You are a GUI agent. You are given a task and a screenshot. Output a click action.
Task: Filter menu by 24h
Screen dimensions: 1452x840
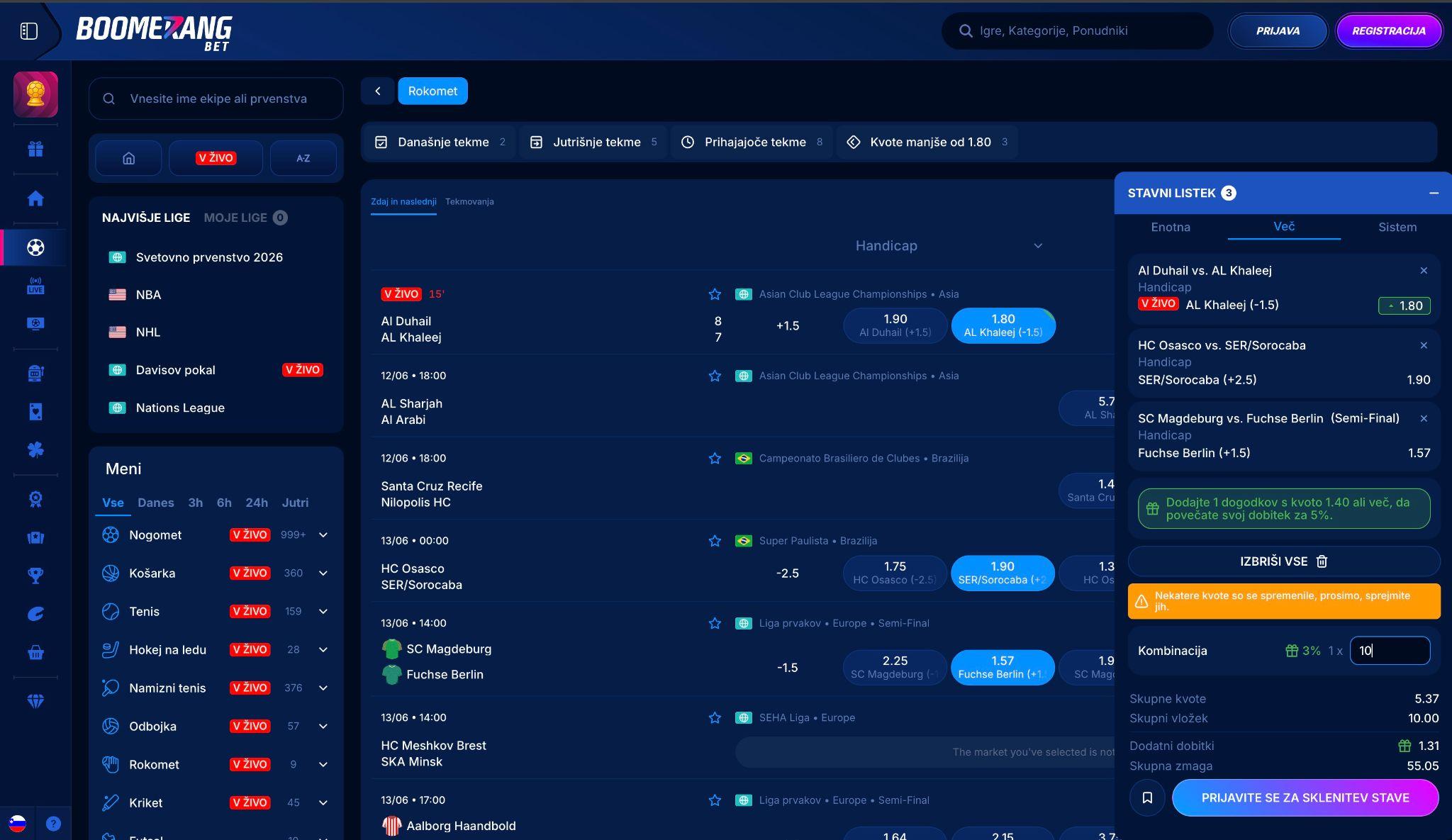tap(257, 503)
